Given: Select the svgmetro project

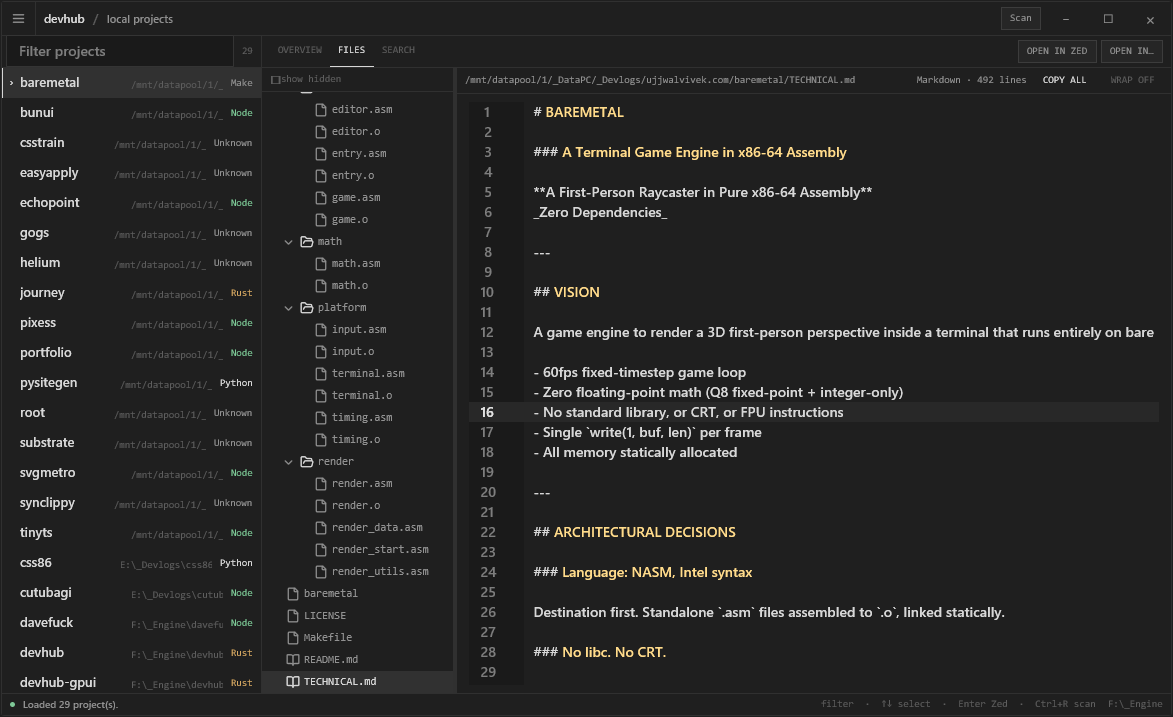Looking at the screenshot, I should click(131, 472).
